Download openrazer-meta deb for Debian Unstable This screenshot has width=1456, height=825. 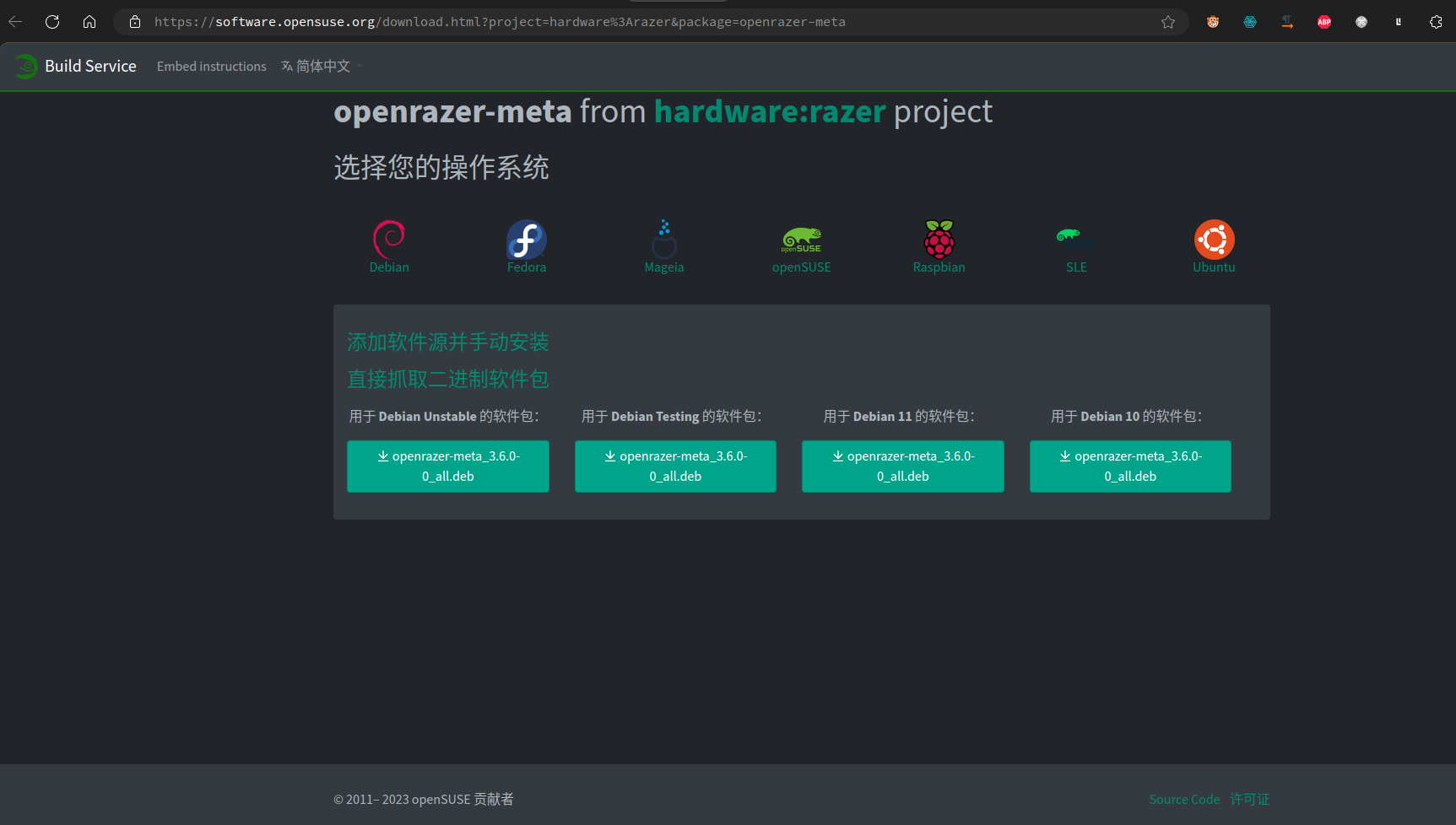(x=447, y=466)
